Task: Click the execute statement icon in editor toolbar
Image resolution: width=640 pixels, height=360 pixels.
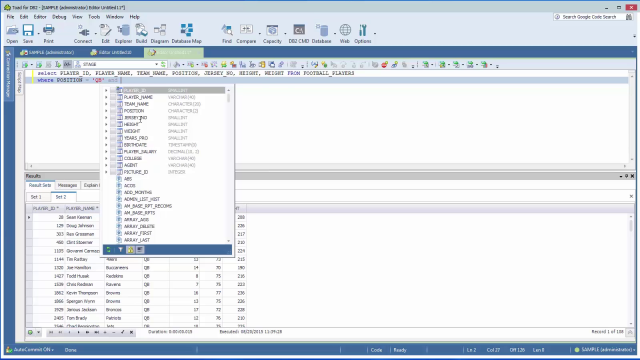Action: 25,64
